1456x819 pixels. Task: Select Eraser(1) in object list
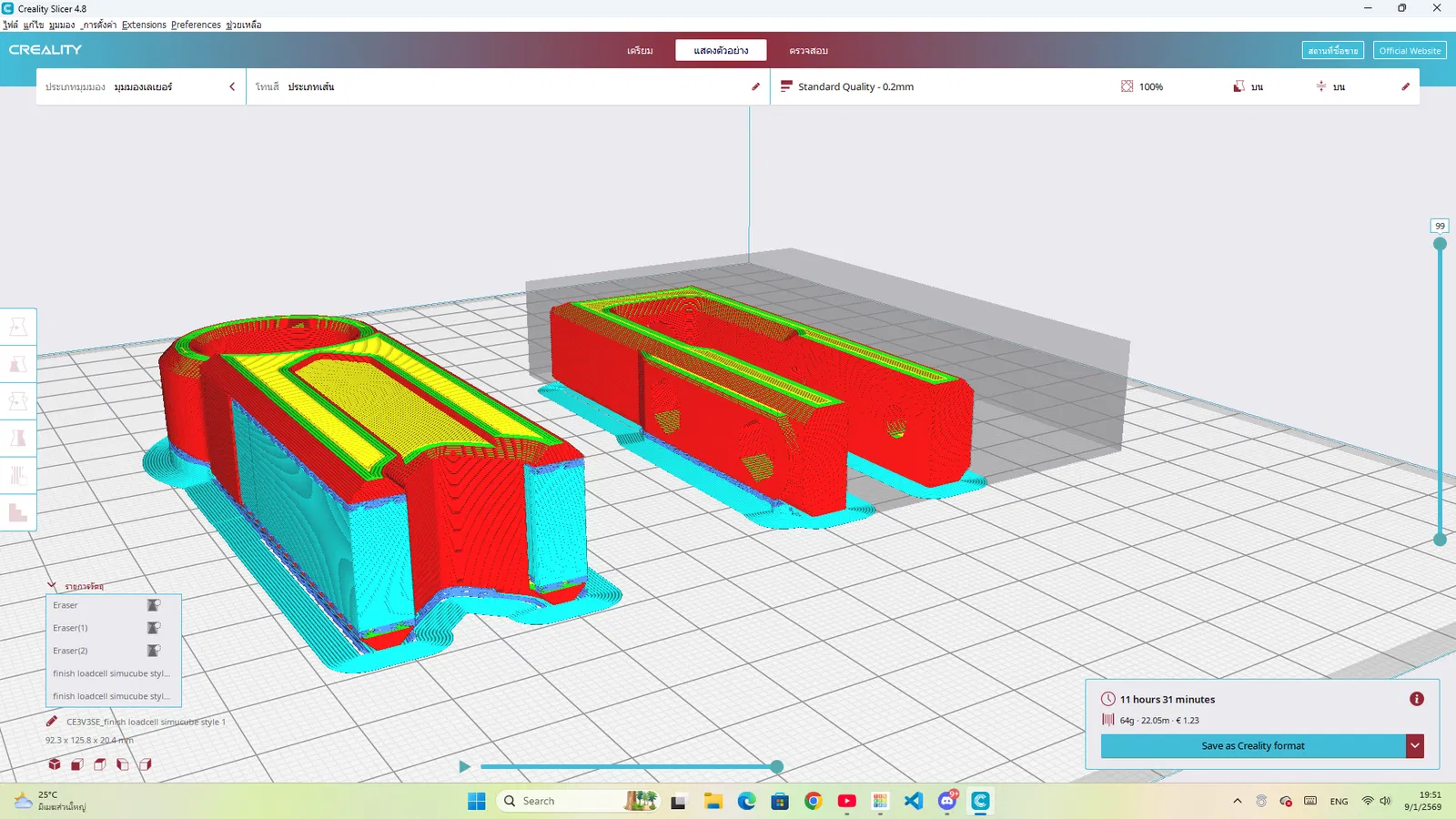(114, 628)
